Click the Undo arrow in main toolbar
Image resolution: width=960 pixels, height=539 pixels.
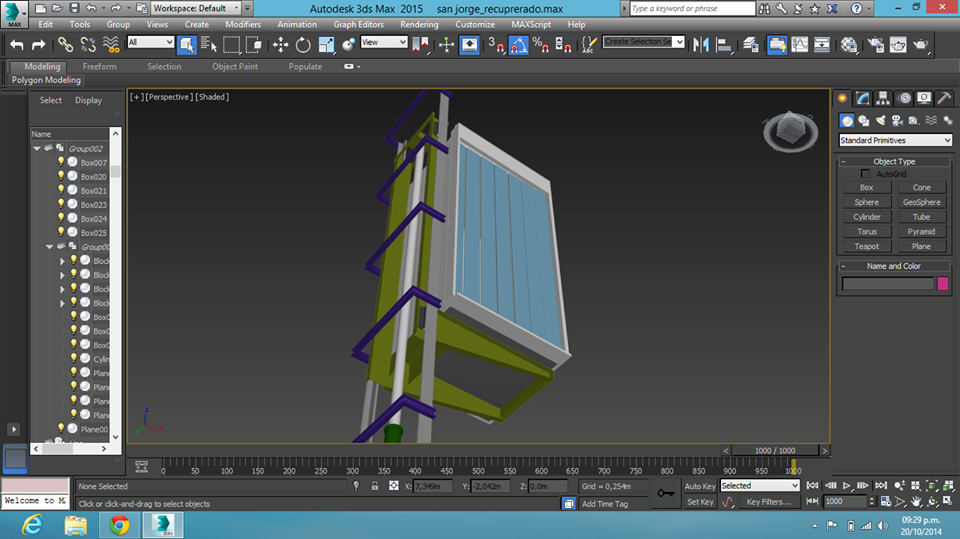pyautogui.click(x=17, y=44)
